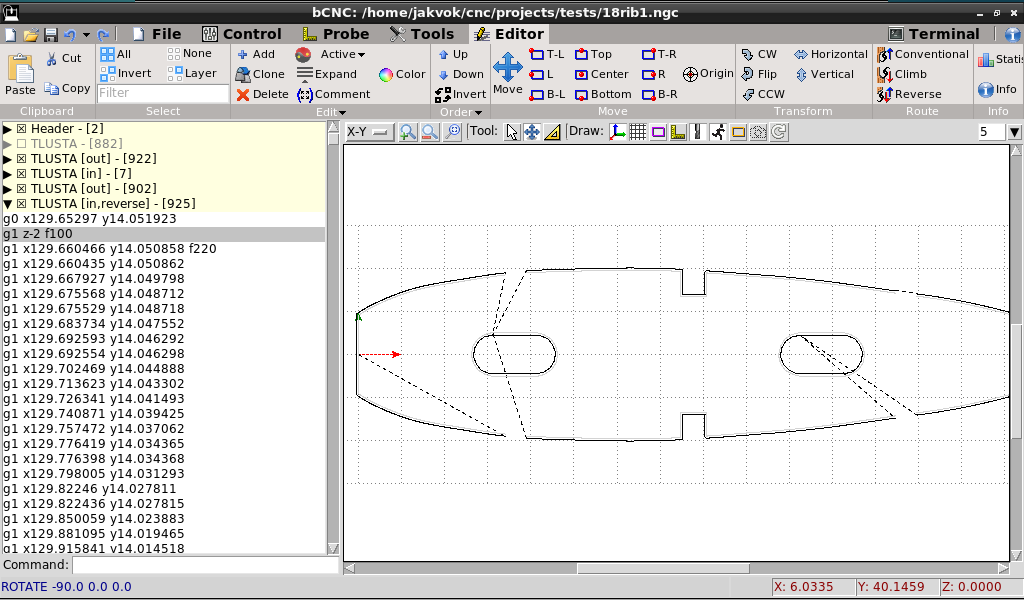Click the Command input field
Screen dimensions: 1024x600
pos(205,566)
